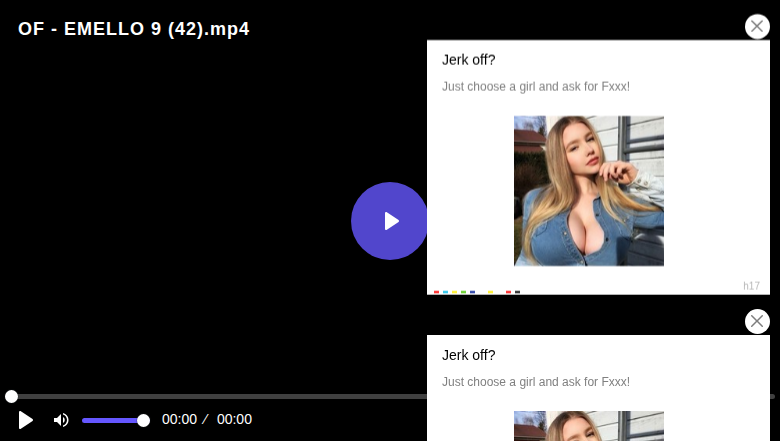
Task: Click the colored dots strip in top ad
Action: click(477, 292)
